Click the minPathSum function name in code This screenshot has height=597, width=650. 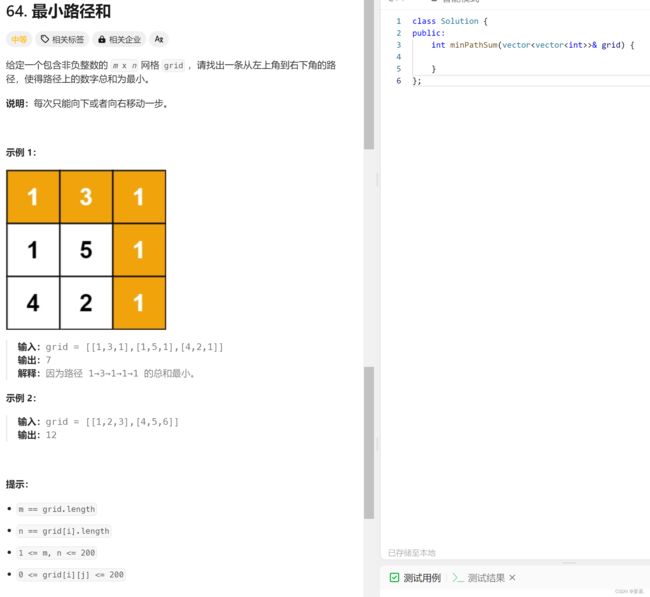[x=474, y=45]
